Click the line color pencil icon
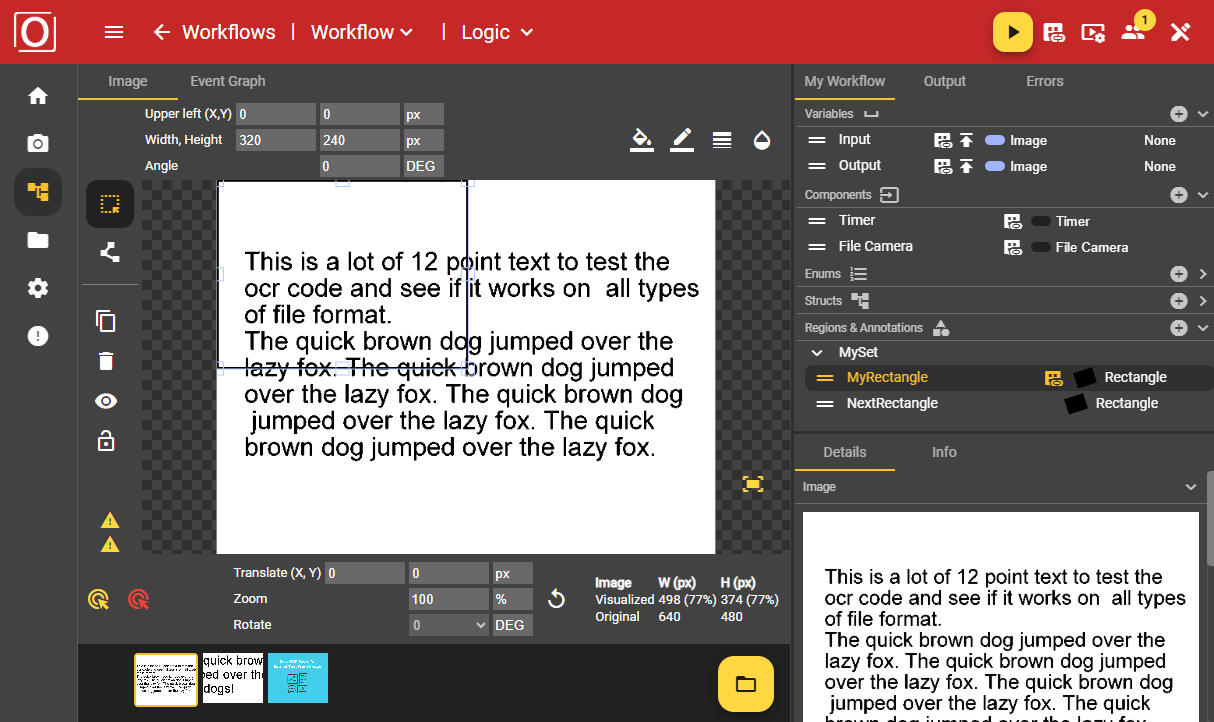Viewport: 1214px width, 722px height. [682, 140]
